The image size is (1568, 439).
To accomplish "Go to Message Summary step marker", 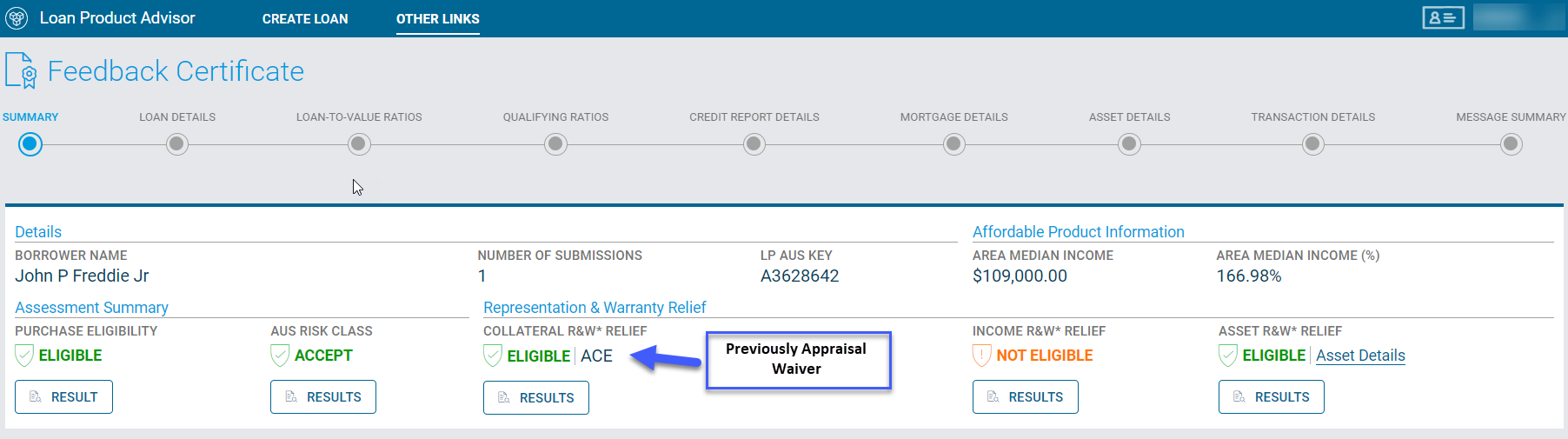I will coord(1512,144).
